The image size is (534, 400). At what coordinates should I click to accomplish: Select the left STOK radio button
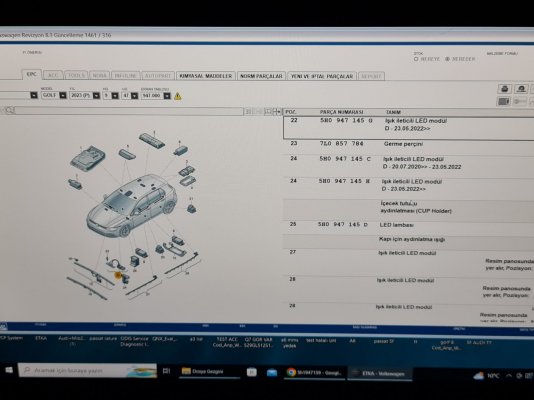coord(416,59)
